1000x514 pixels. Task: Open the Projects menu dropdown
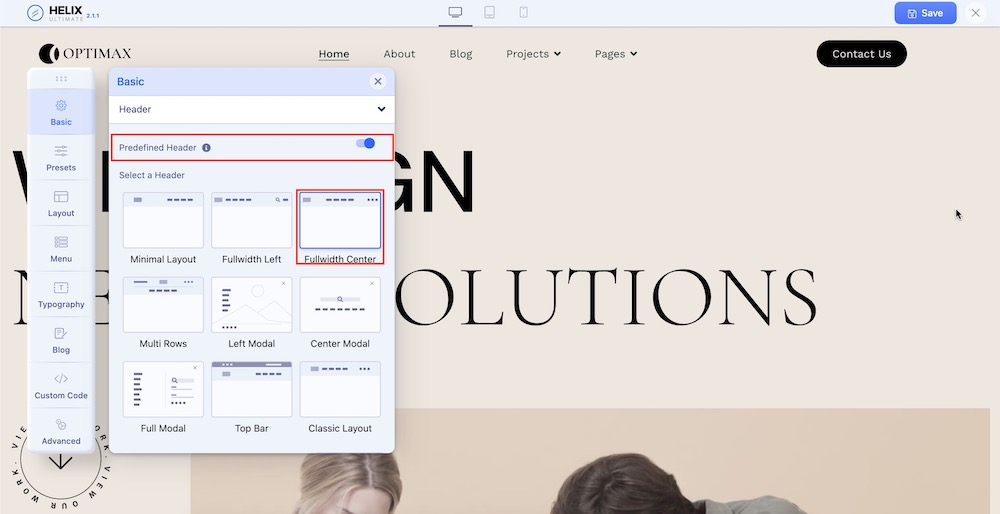click(x=533, y=54)
